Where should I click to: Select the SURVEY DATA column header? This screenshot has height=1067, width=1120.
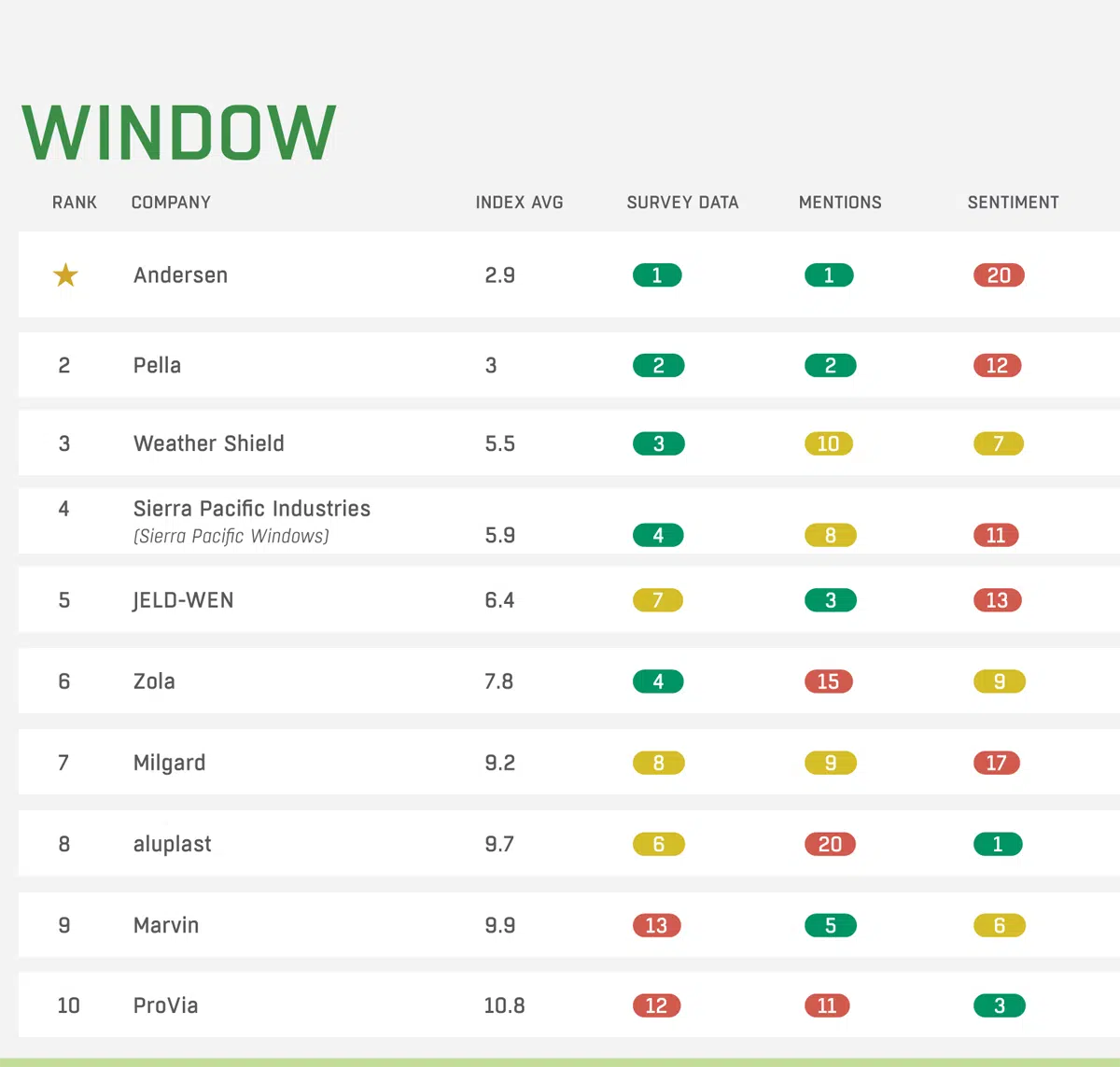[x=682, y=203]
